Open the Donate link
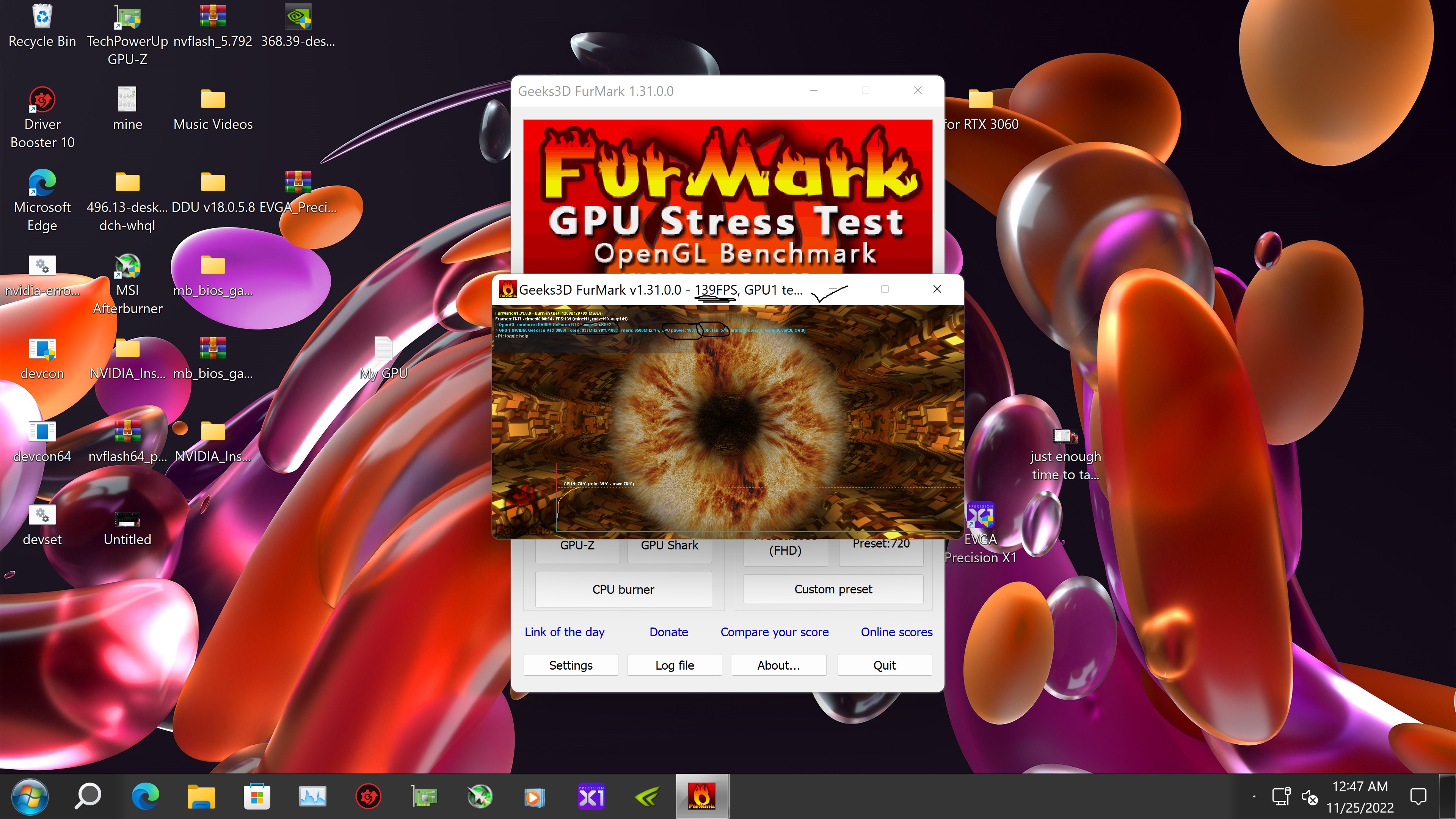Image resolution: width=1456 pixels, height=819 pixels. tap(668, 632)
